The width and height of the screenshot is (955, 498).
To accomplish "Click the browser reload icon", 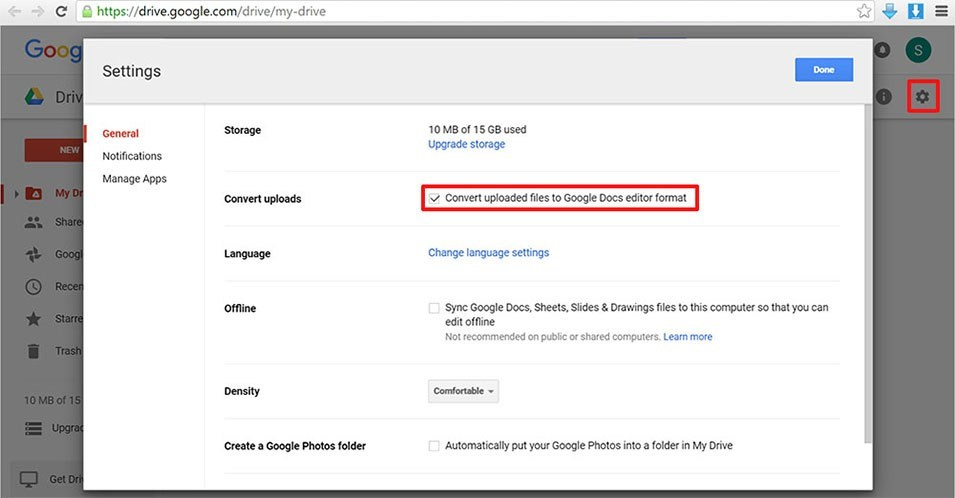I will (62, 12).
